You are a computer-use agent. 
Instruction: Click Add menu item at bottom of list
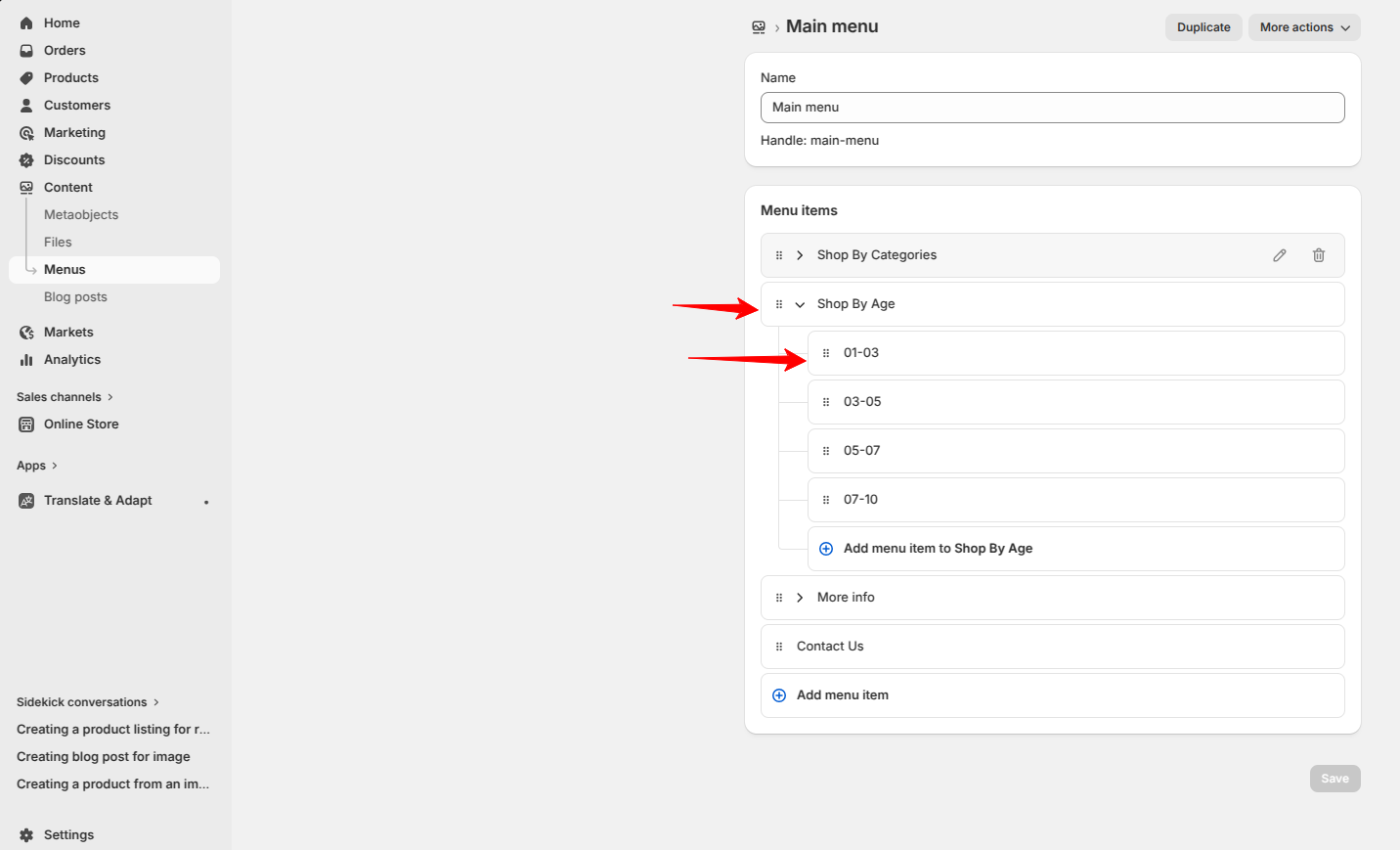pos(1052,695)
